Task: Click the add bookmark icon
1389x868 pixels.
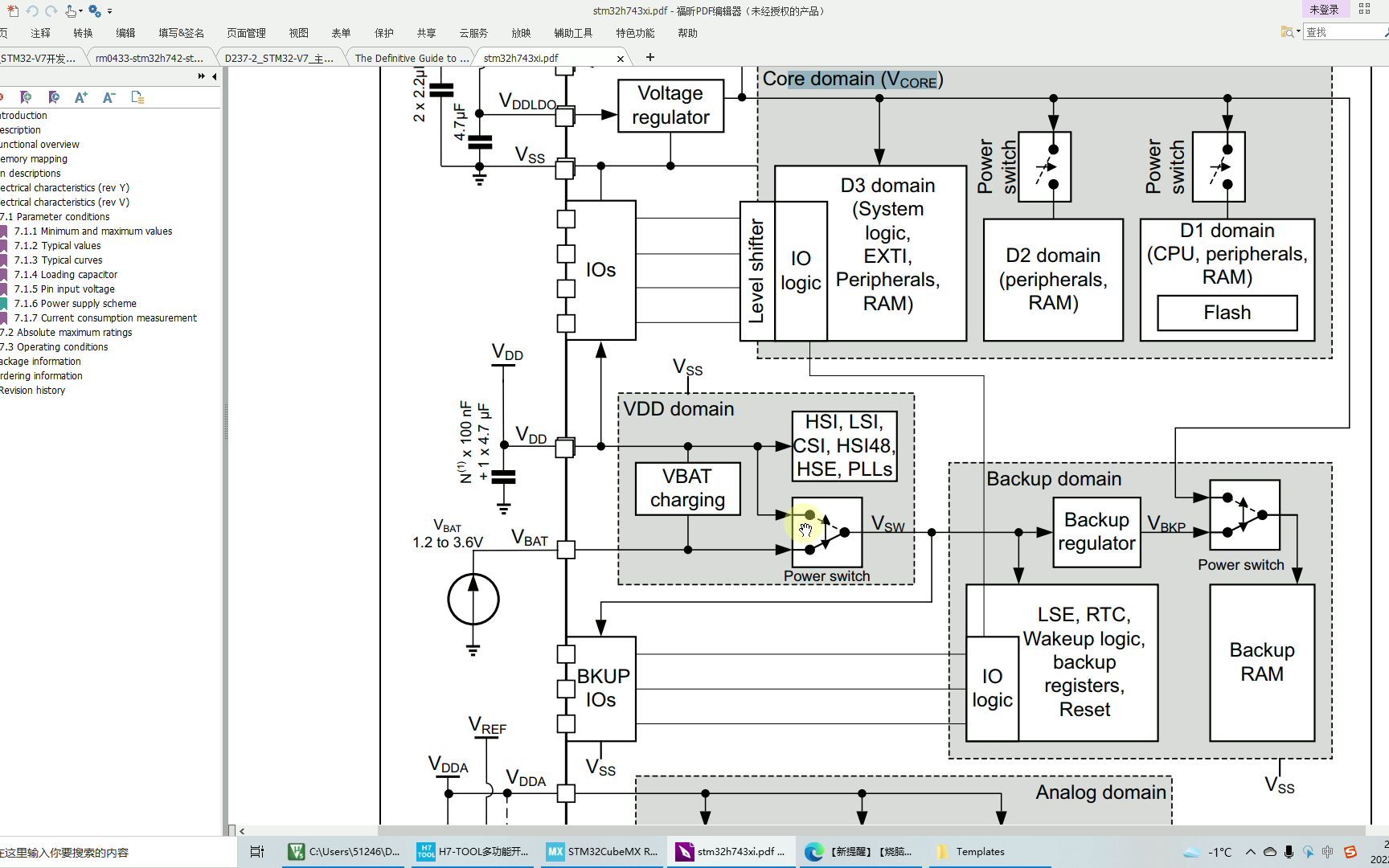Action: pyautogui.click(x=26, y=97)
